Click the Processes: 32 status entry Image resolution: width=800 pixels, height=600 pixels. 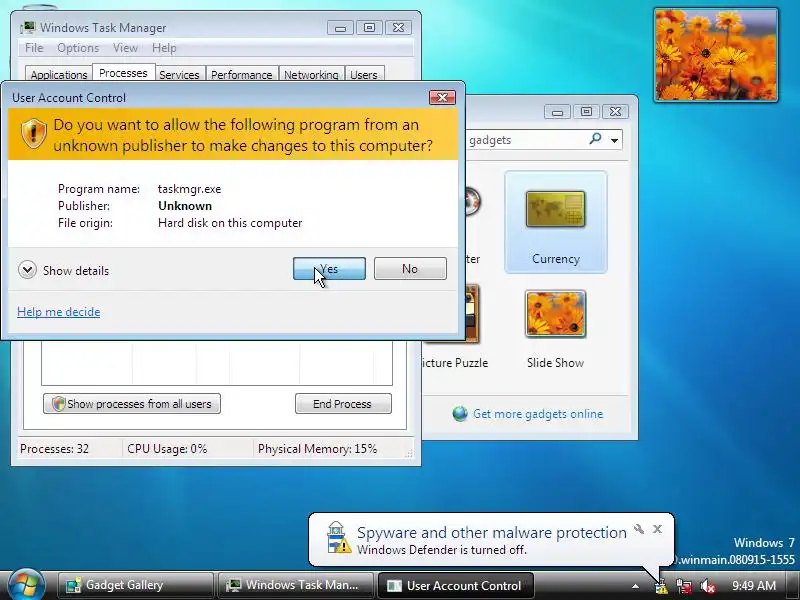pyautogui.click(x=55, y=449)
